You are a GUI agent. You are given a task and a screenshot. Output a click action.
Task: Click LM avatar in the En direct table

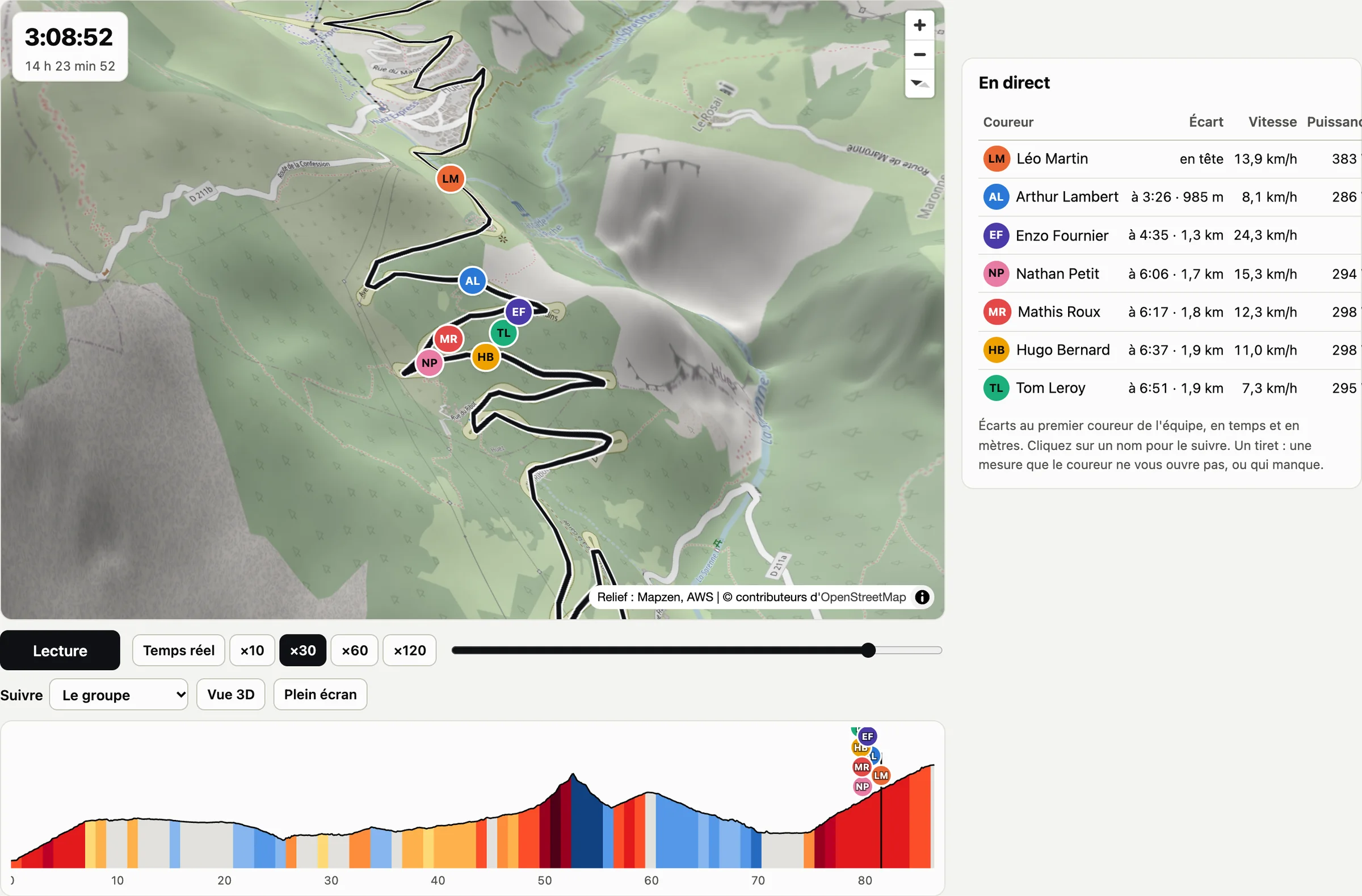(x=996, y=159)
